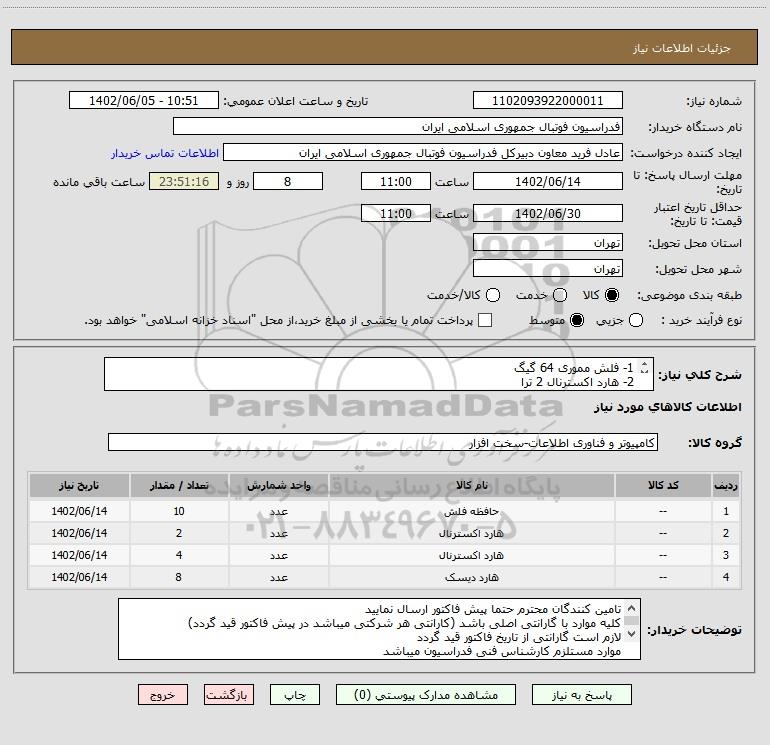Click the گروه کالا field
Screen dimensions: 770x745
tap(383, 442)
